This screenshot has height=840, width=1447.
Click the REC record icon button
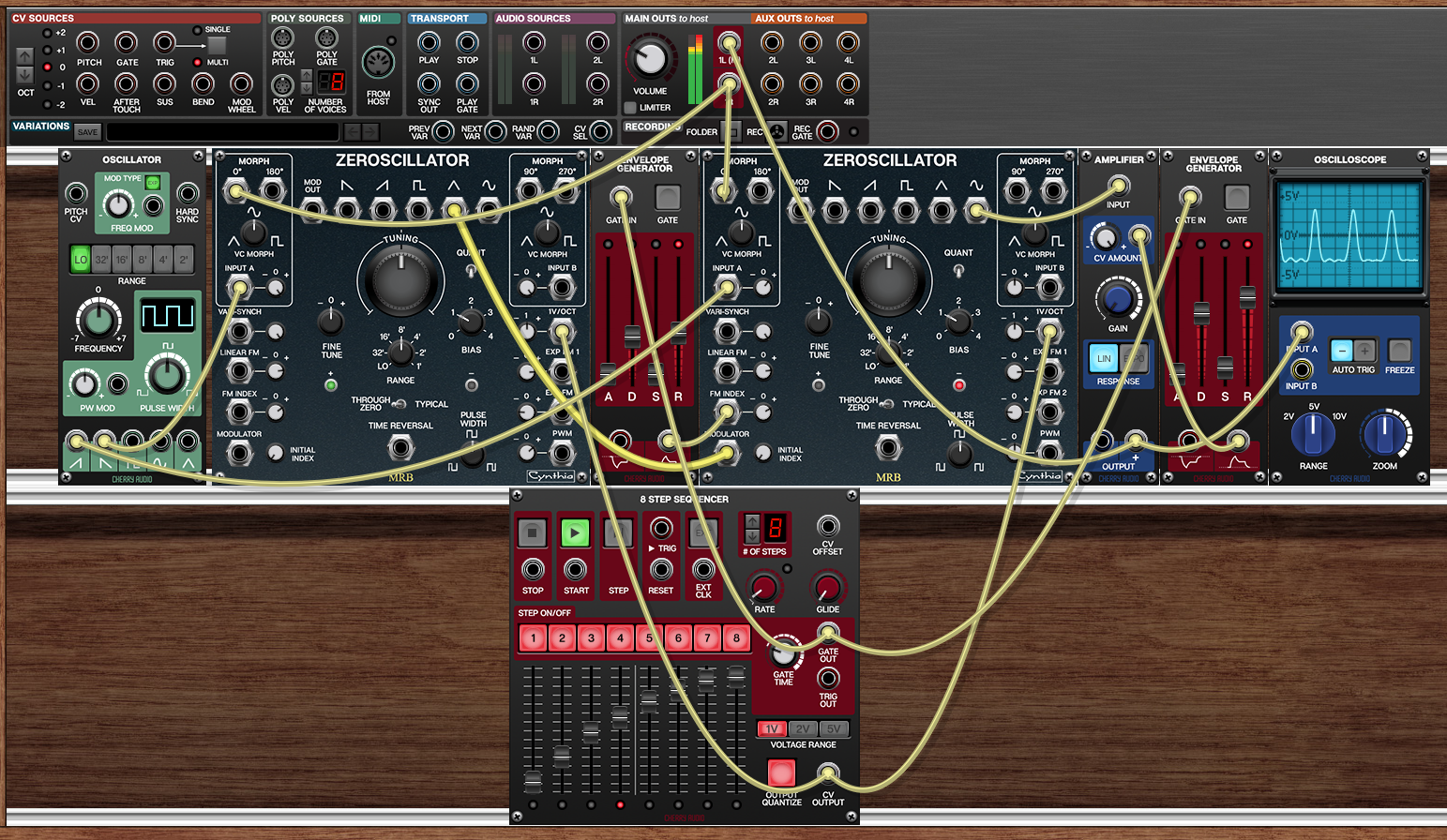point(777,131)
